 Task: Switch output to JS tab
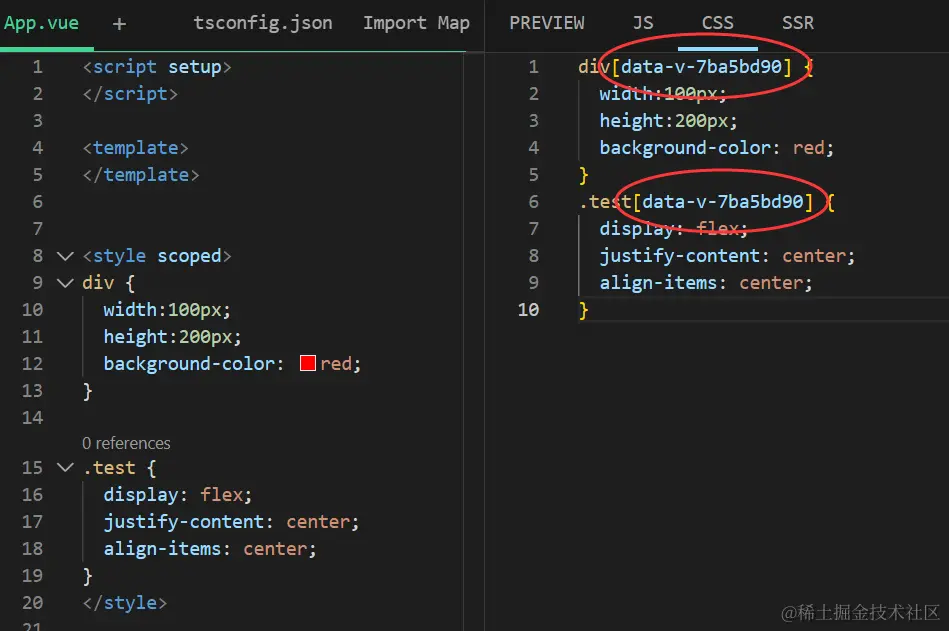pyautogui.click(x=643, y=23)
